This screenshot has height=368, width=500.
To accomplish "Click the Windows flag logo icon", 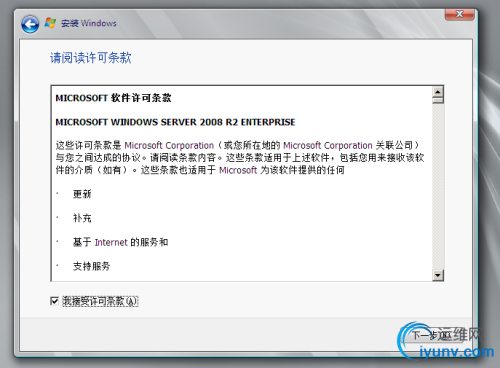I will pos(50,23).
